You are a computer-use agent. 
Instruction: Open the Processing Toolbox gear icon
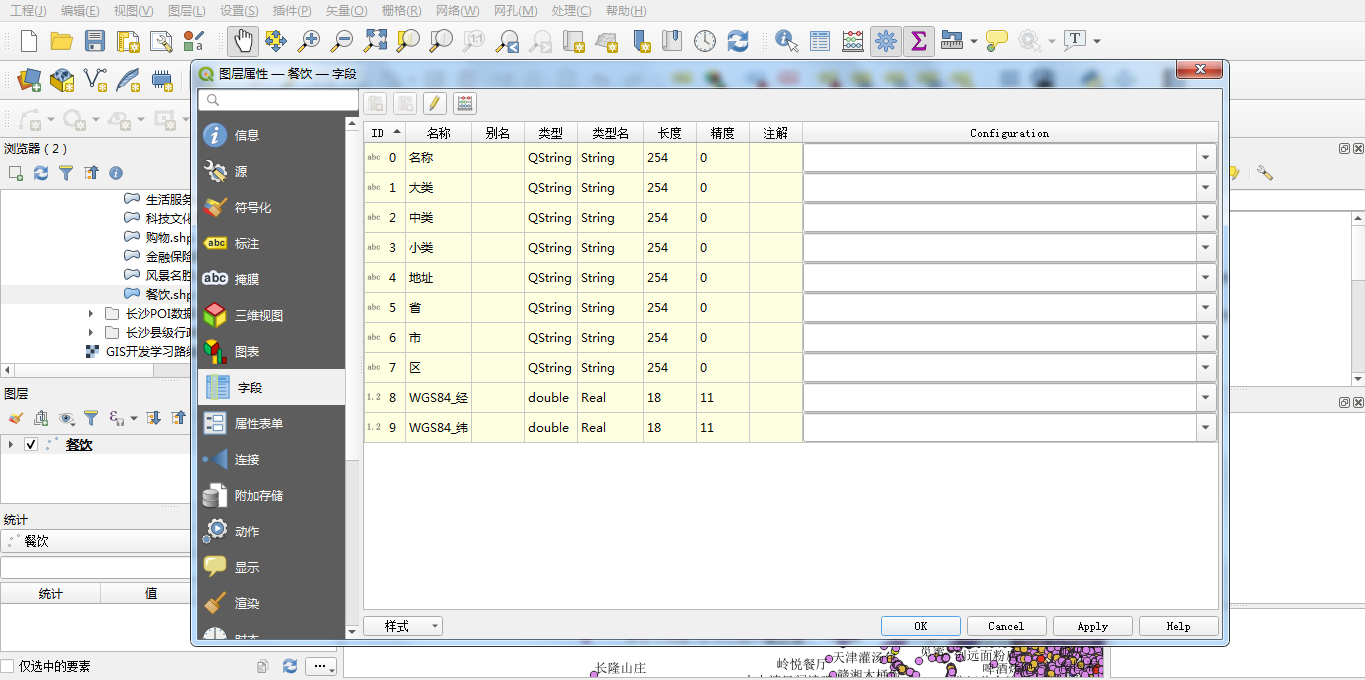(x=886, y=41)
